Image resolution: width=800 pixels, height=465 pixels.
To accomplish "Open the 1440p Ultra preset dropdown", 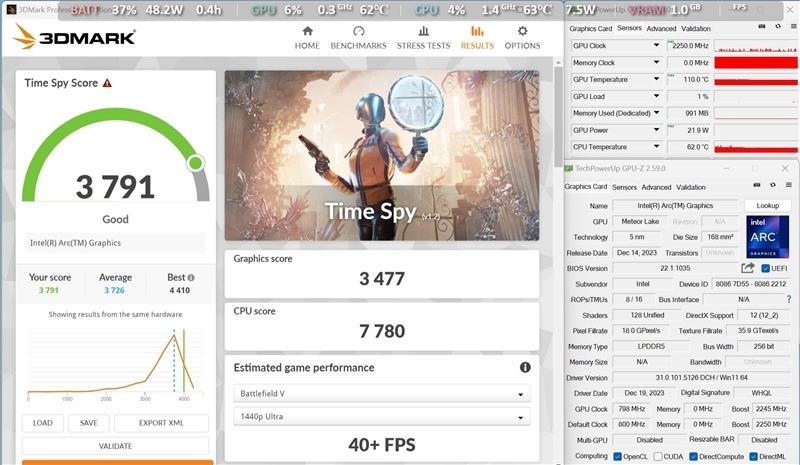I will point(382,415).
